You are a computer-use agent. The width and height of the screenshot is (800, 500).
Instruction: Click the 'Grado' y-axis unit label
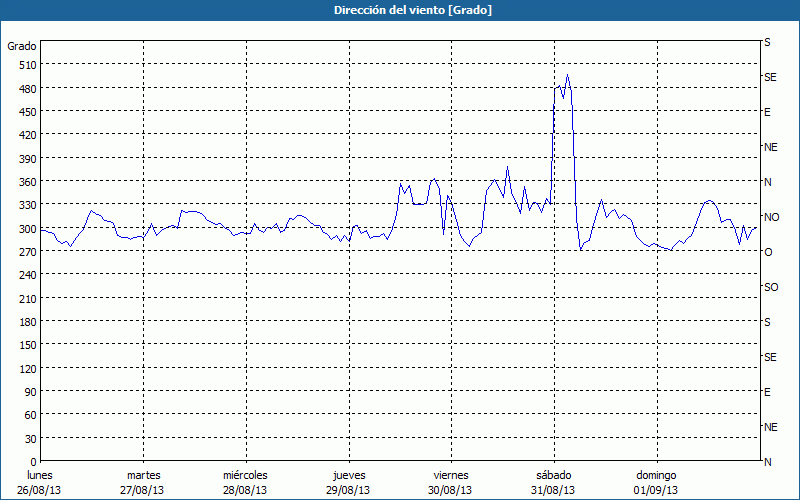[x=22, y=46]
